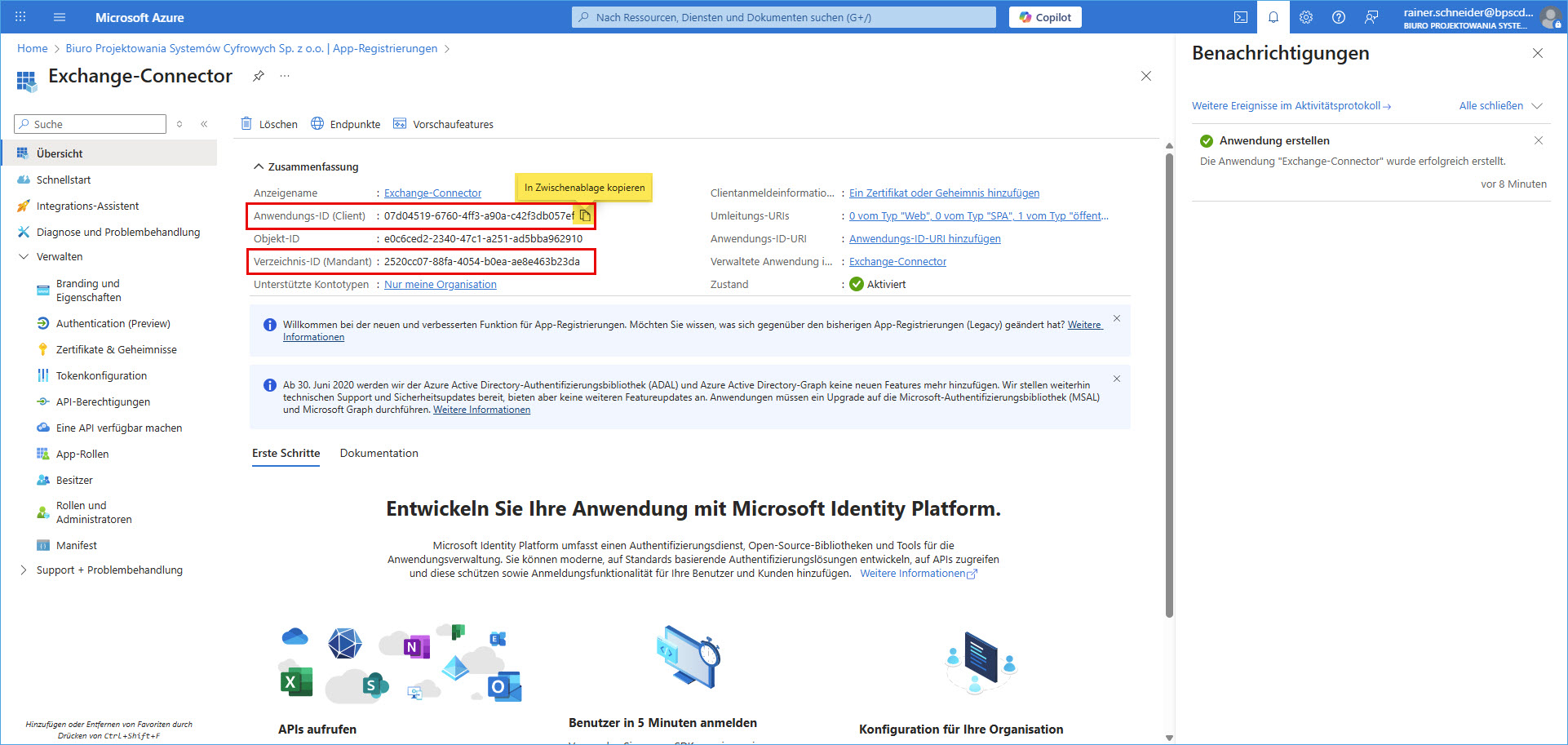Expand the Alle schließen chevron

(1537, 105)
